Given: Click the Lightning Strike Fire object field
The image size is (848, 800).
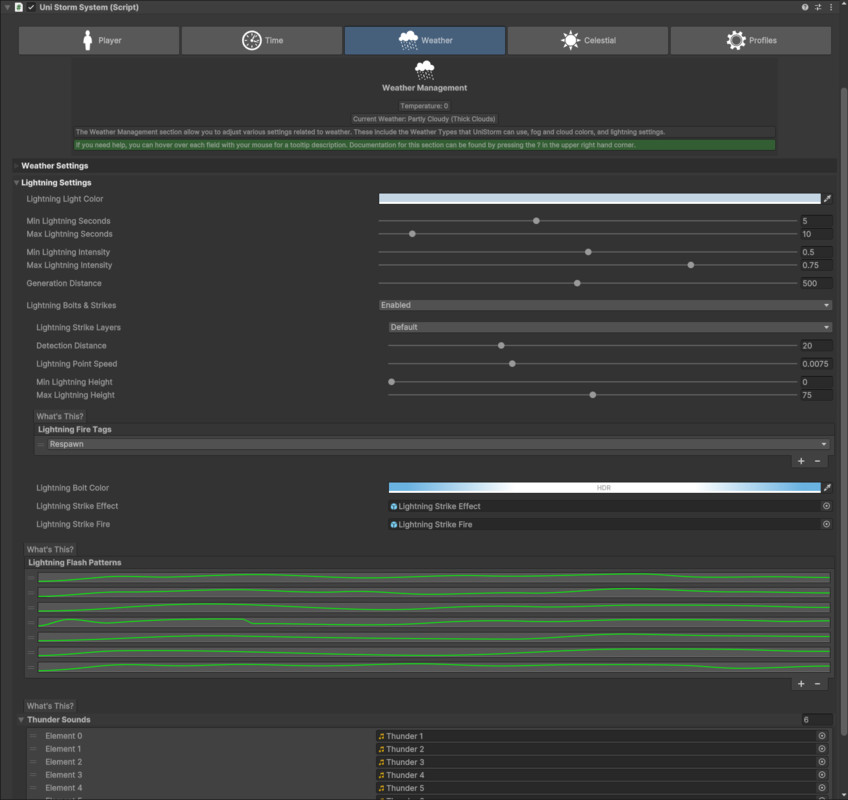Looking at the screenshot, I should point(604,524).
